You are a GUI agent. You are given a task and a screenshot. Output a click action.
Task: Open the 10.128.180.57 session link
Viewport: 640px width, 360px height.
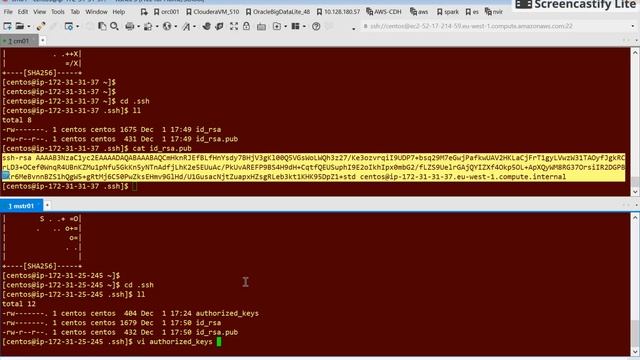pos(338,12)
